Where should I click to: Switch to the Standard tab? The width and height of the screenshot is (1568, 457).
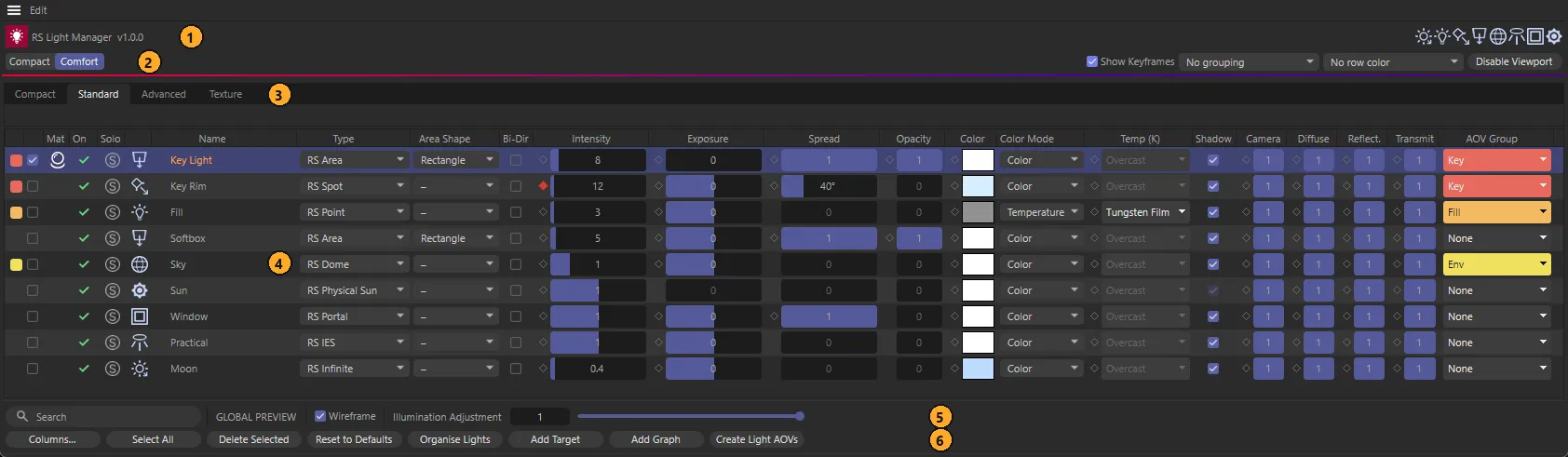coord(98,94)
